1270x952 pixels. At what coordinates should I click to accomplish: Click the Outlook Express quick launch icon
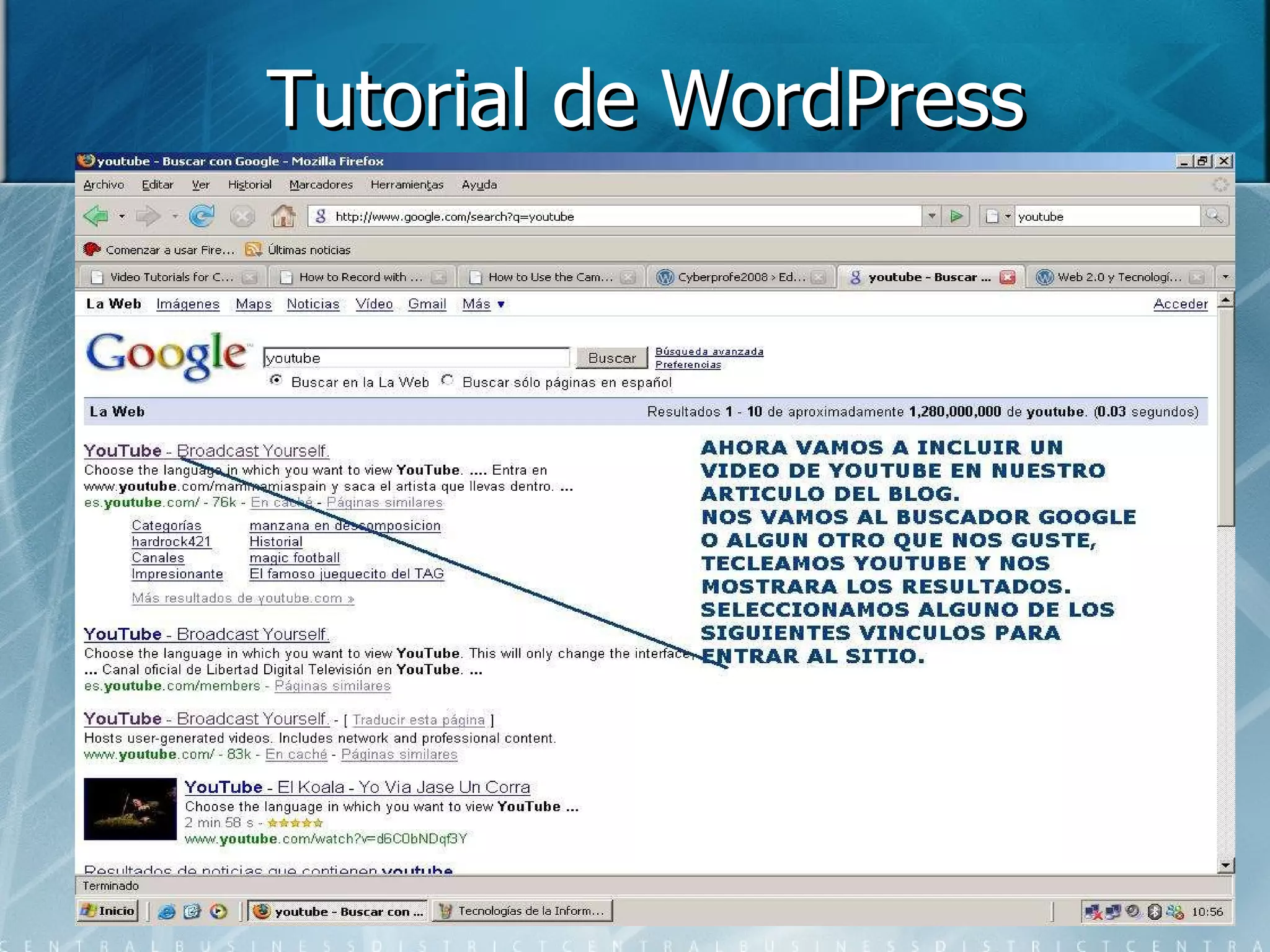tap(192, 911)
